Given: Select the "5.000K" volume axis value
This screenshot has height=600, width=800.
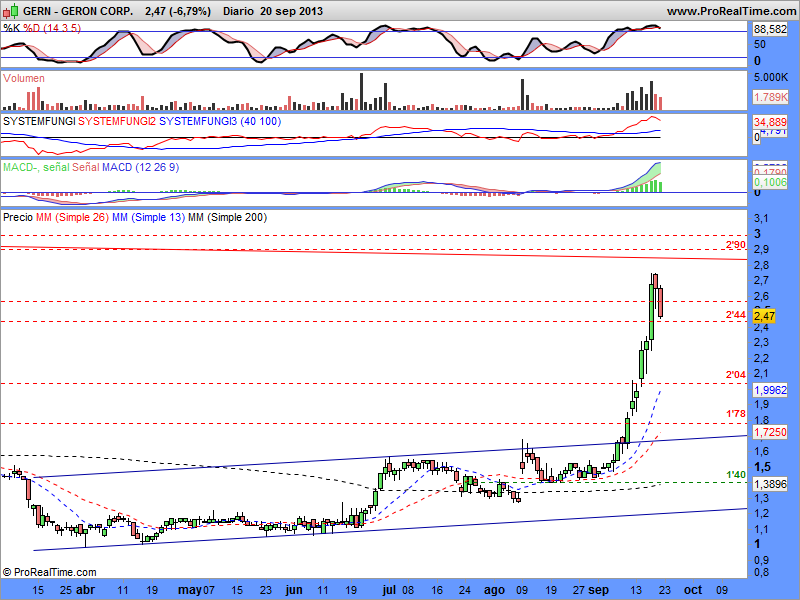Looking at the screenshot, I should [x=771, y=78].
